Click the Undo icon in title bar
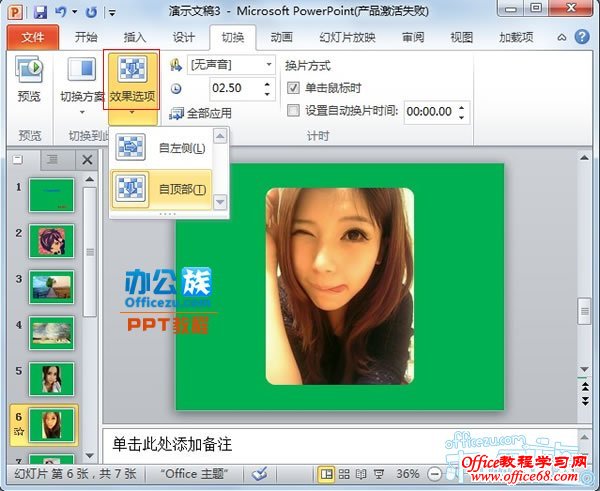Screen dimensions: 600x491 click(x=62, y=13)
